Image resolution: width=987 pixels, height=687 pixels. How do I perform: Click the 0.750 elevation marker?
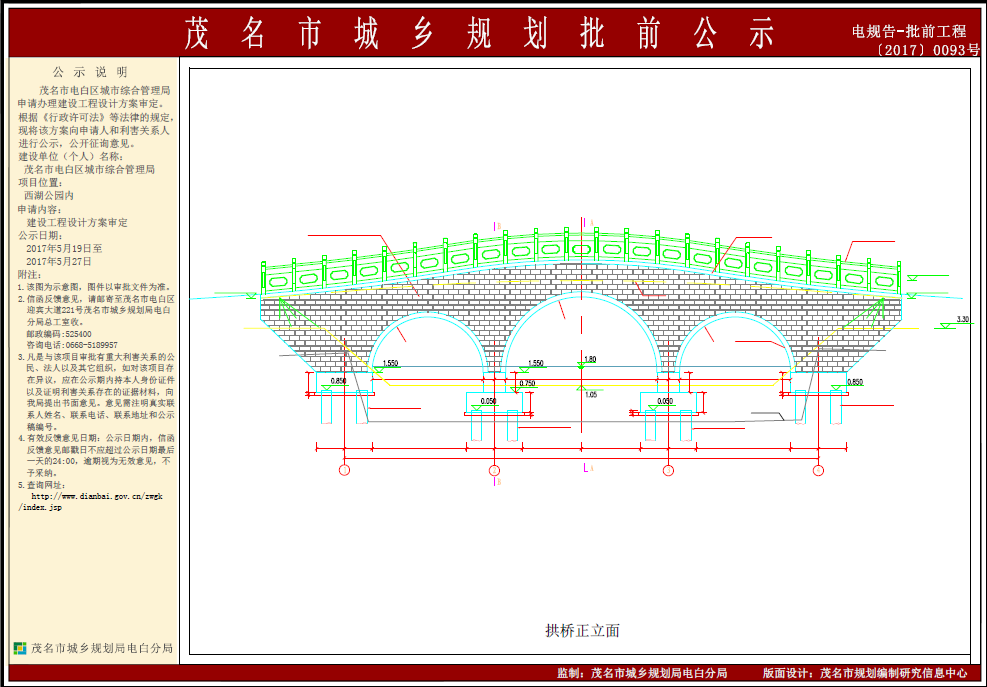(x=527, y=383)
